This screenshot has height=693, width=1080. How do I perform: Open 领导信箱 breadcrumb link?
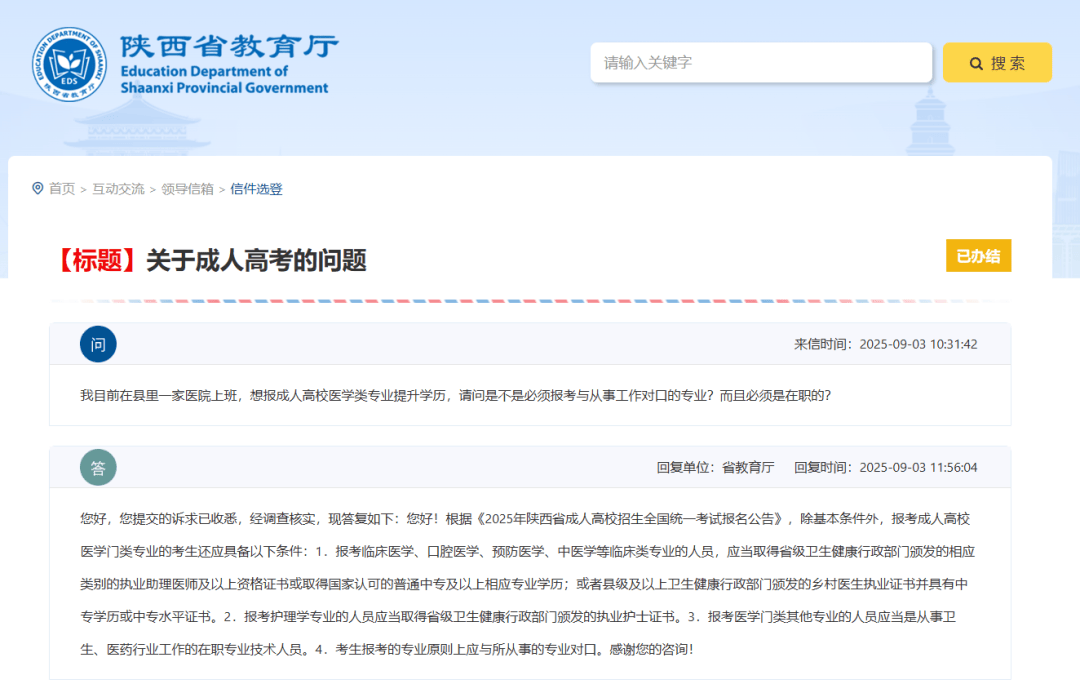[187, 189]
